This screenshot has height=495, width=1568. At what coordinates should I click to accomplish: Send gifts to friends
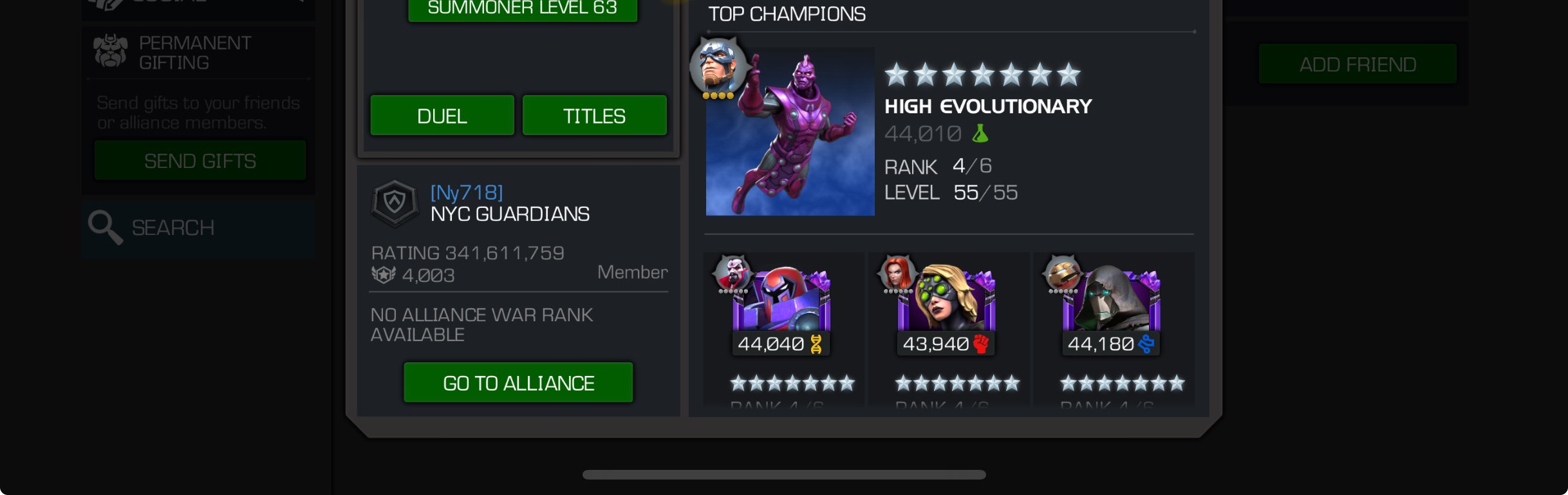pyautogui.click(x=200, y=160)
